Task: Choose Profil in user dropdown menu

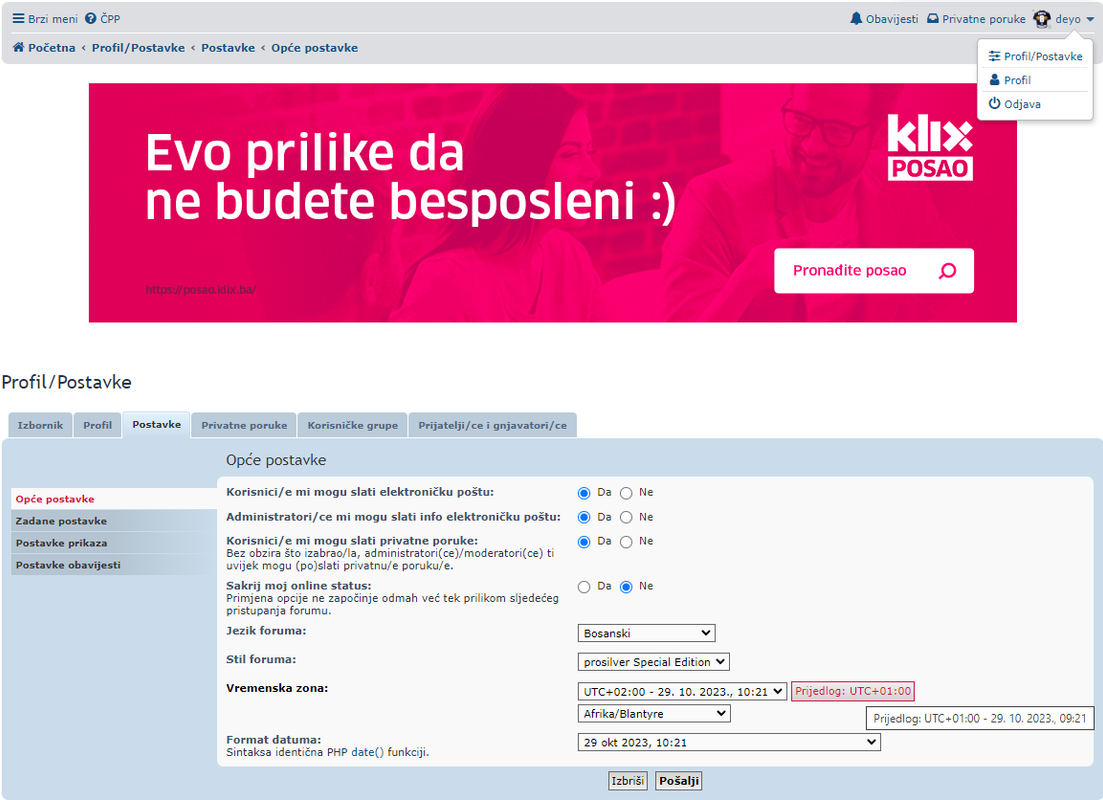Action: click(x=1035, y=80)
